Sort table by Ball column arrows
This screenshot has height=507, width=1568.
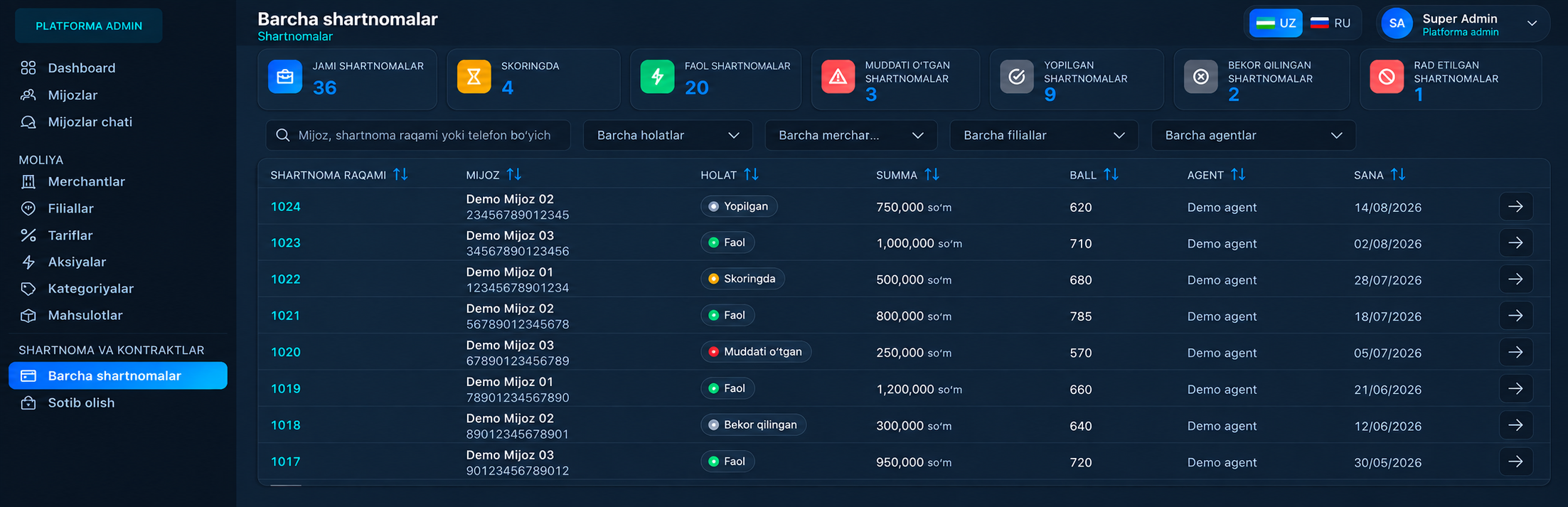pyautogui.click(x=1111, y=174)
